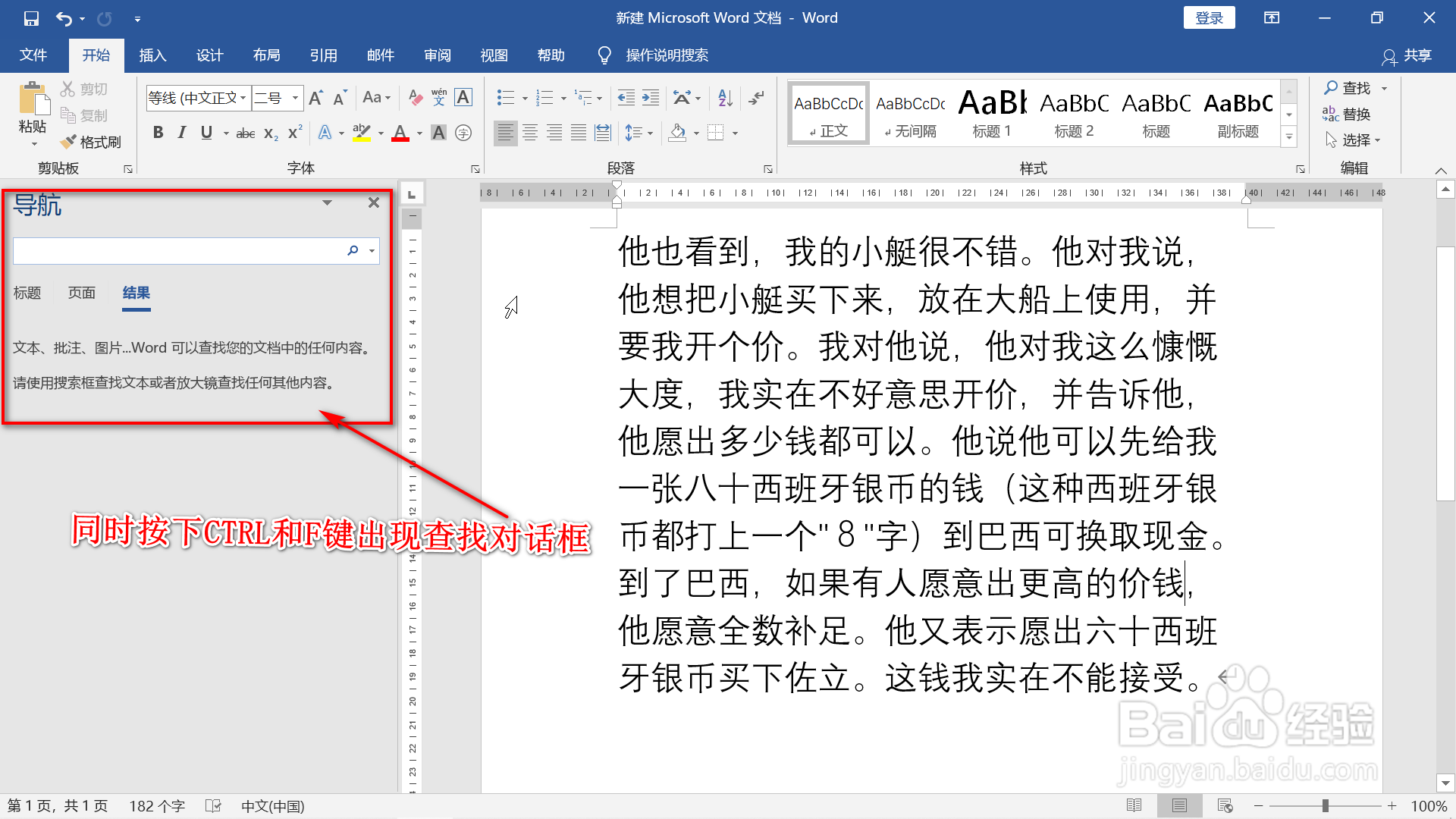
Task: Click the Superscript icon
Action: 293,133
